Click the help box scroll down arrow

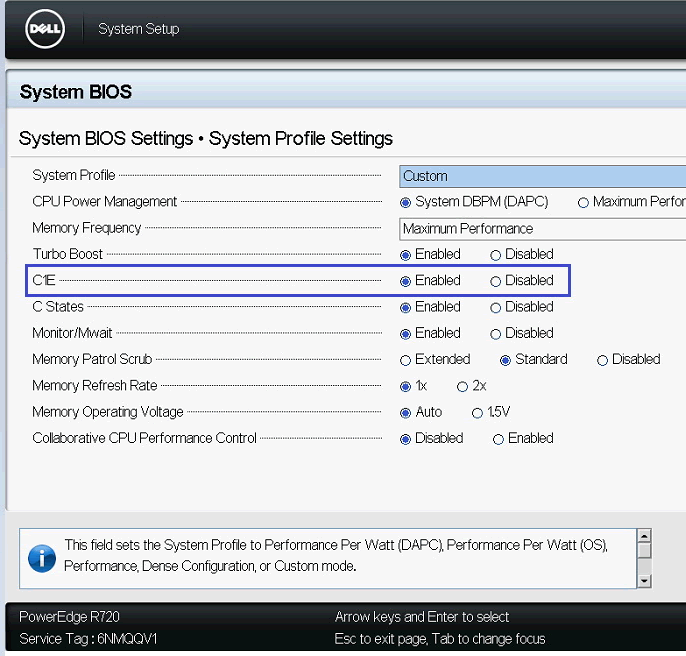click(x=644, y=581)
